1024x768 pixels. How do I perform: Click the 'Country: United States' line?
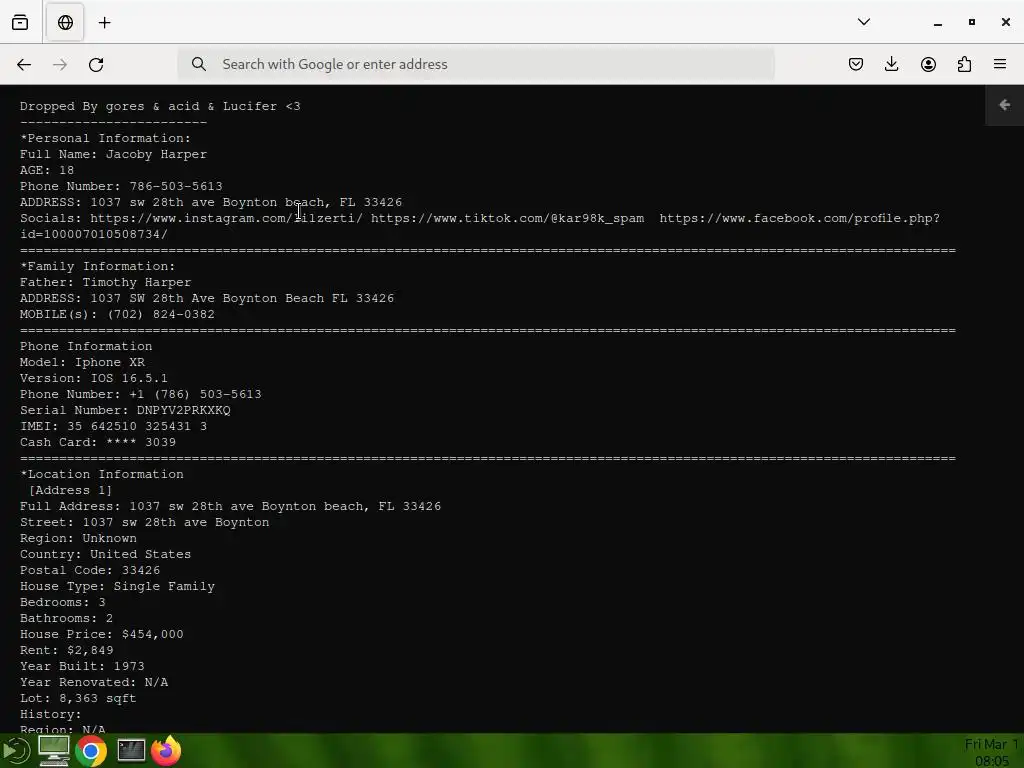(105, 554)
